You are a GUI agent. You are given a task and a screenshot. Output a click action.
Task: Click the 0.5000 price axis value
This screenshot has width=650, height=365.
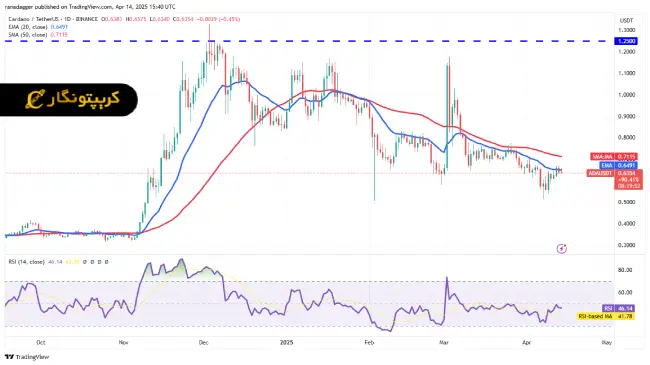tap(626, 202)
